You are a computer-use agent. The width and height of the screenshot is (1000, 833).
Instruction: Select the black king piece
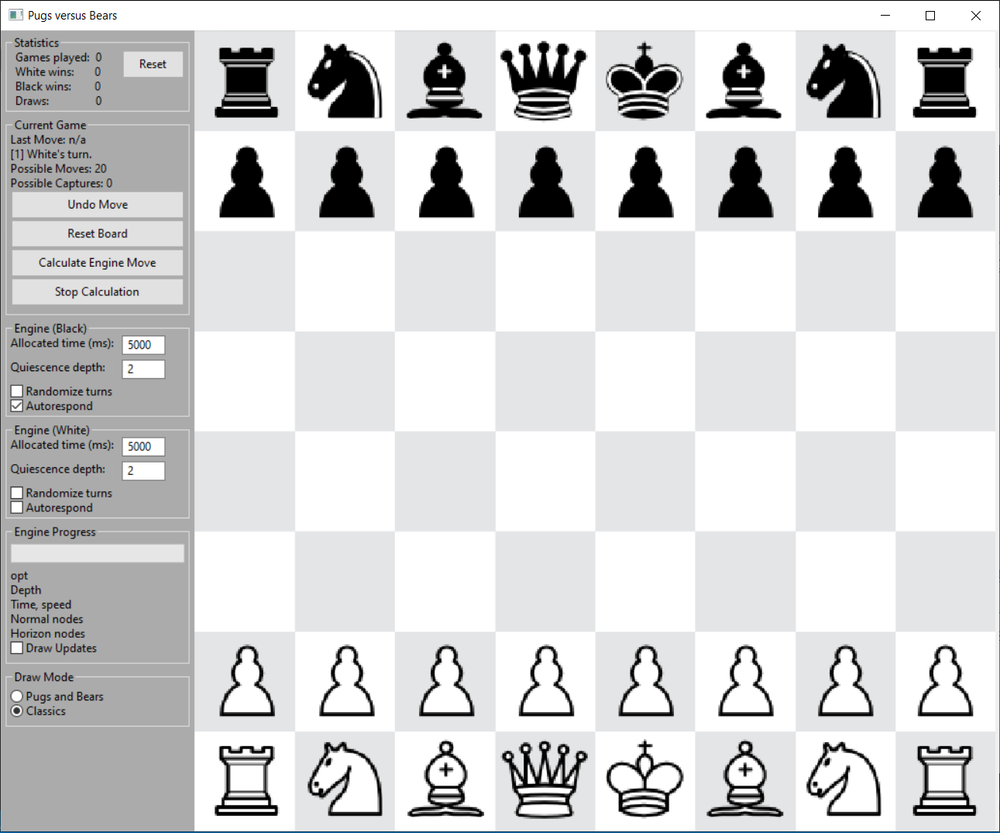645,80
